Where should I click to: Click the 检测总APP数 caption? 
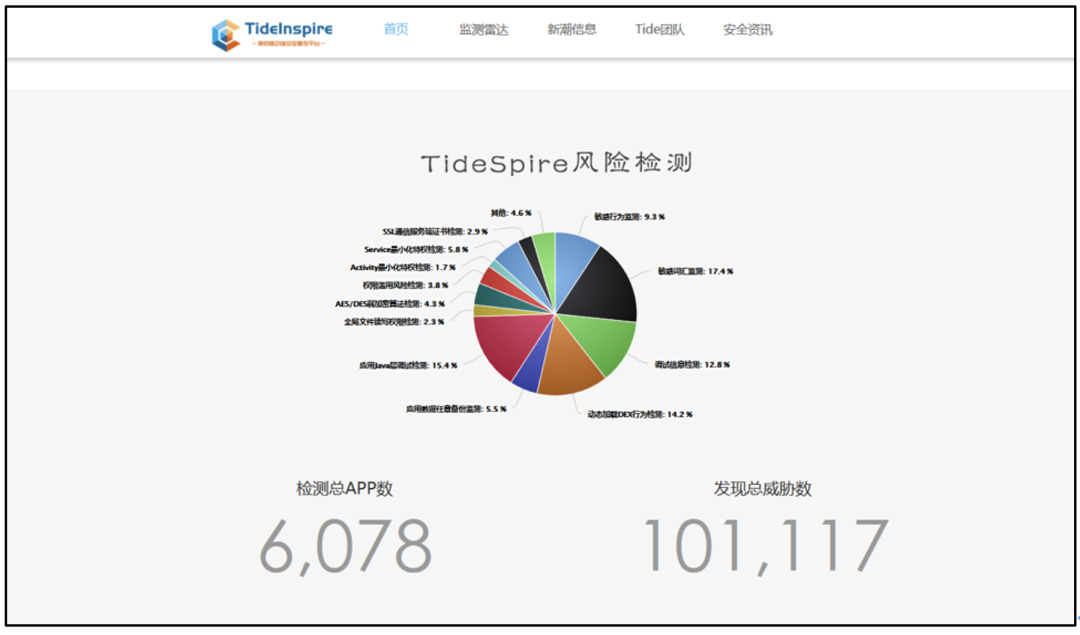pyautogui.click(x=344, y=488)
